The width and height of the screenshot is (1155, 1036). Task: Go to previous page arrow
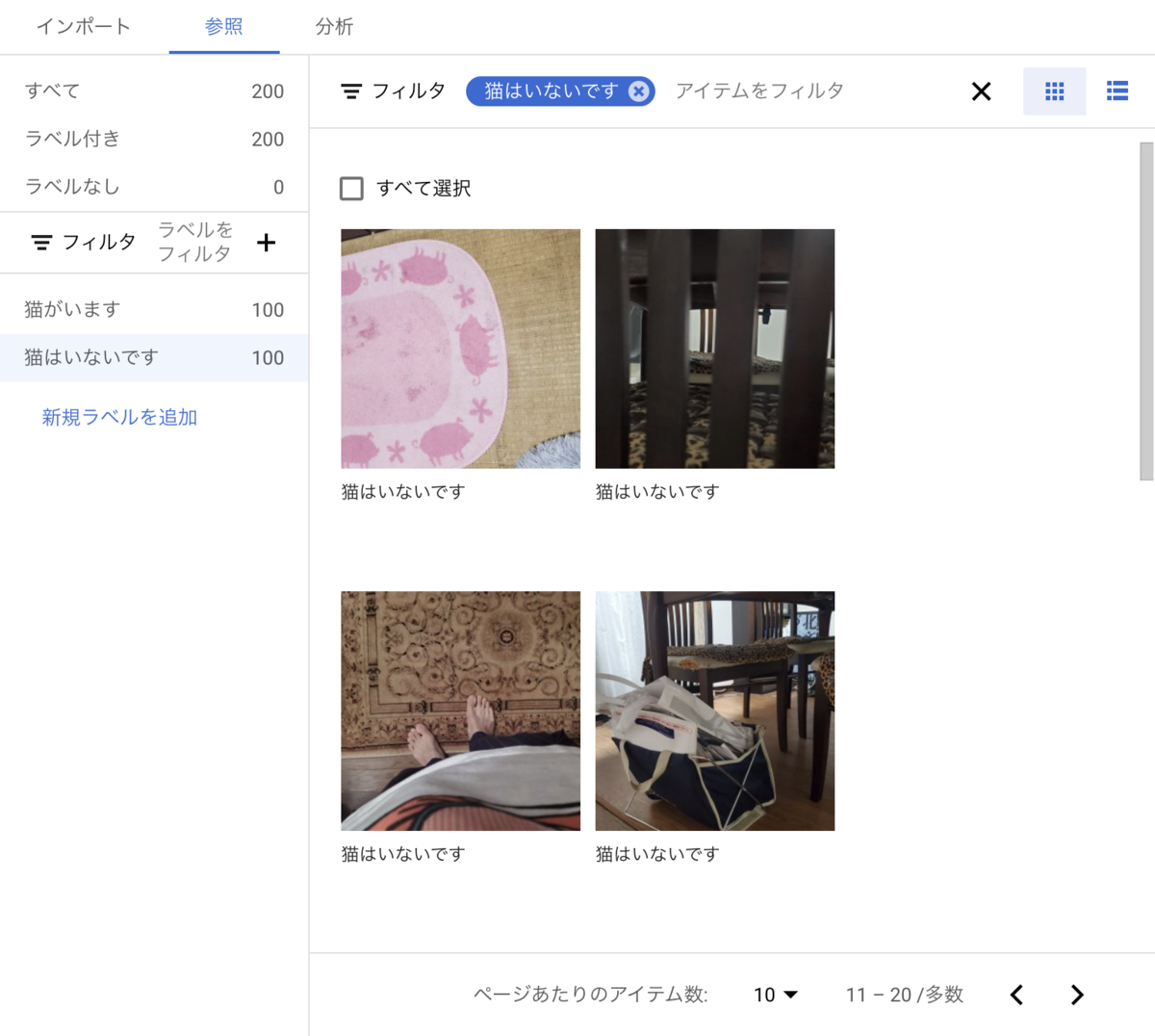pos(1016,995)
